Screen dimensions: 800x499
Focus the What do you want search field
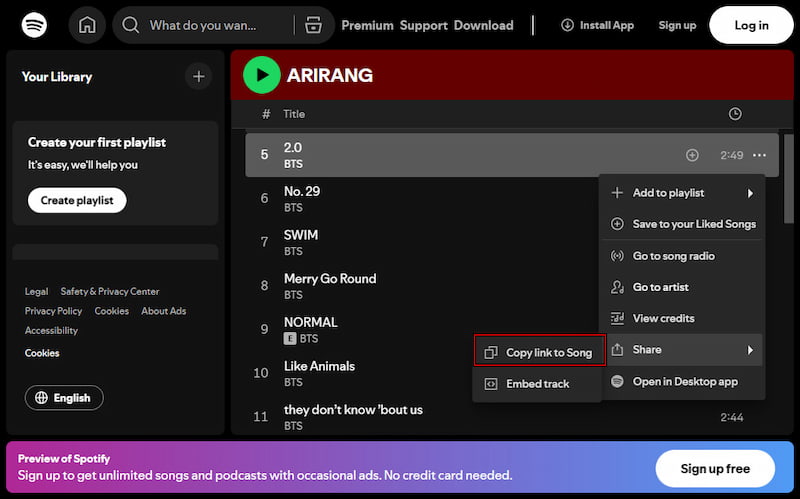click(203, 25)
